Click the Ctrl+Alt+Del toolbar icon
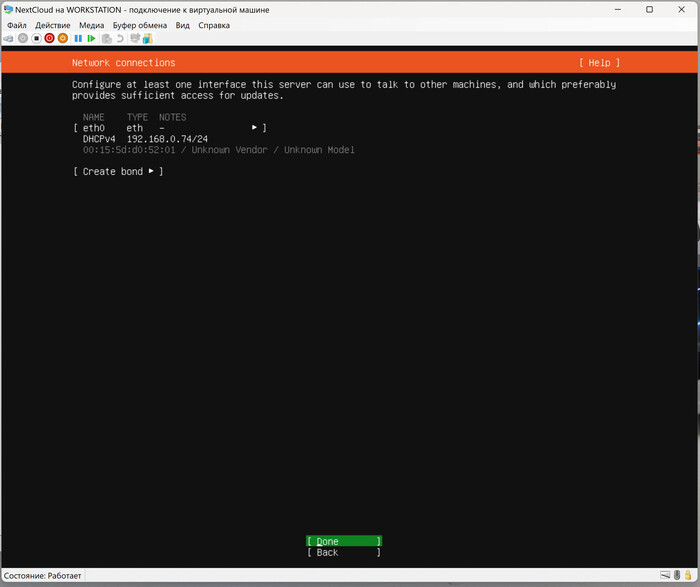Image resolution: width=700 pixels, height=587 pixels. (8, 39)
